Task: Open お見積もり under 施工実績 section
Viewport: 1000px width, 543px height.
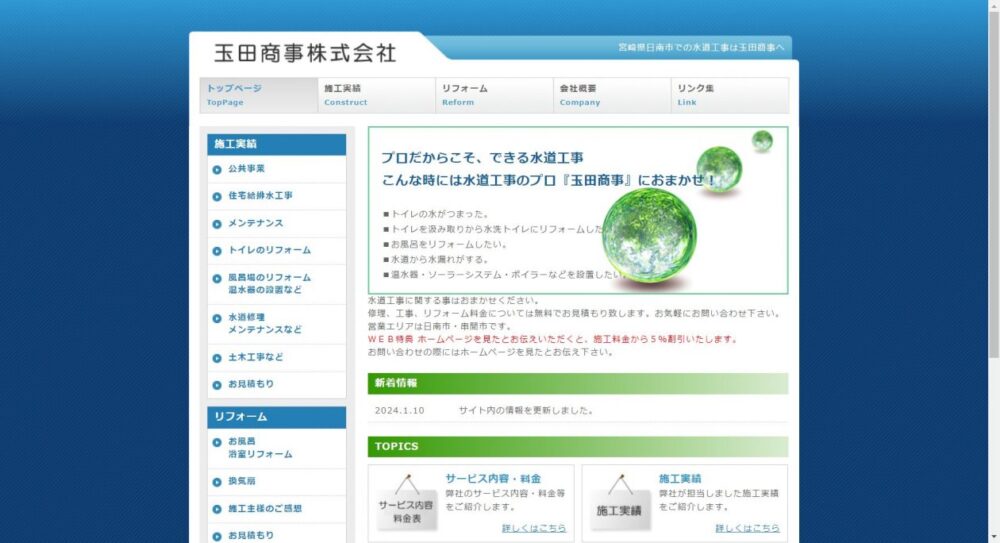Action: [251, 383]
